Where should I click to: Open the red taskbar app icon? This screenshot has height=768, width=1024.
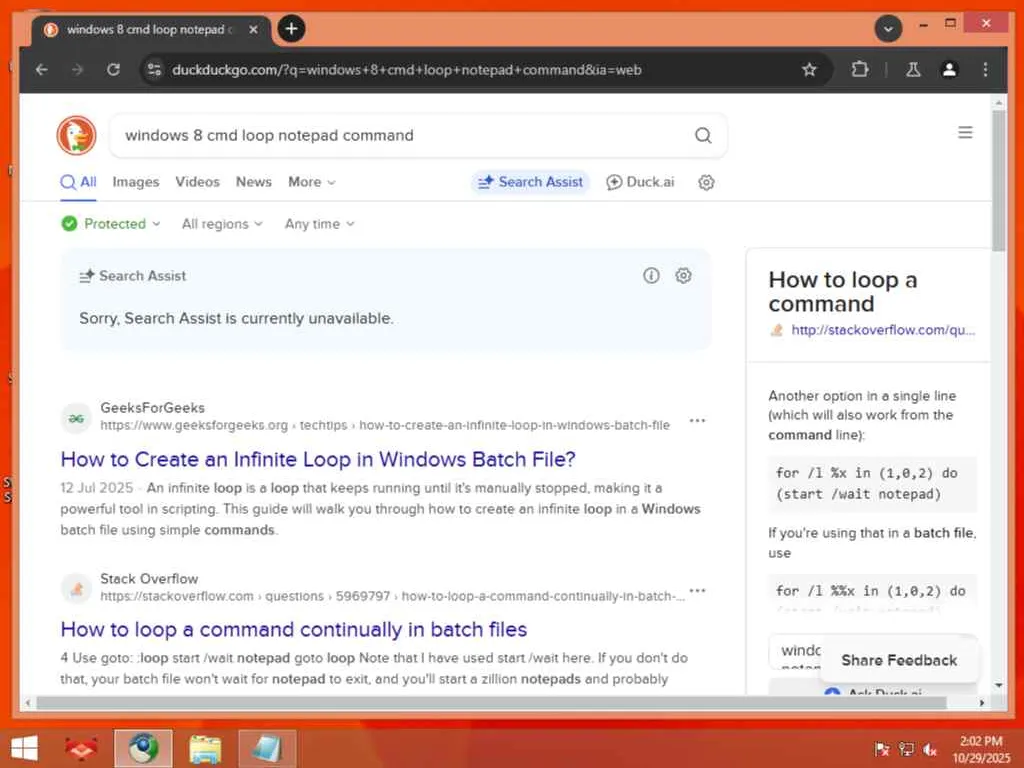[x=81, y=748]
